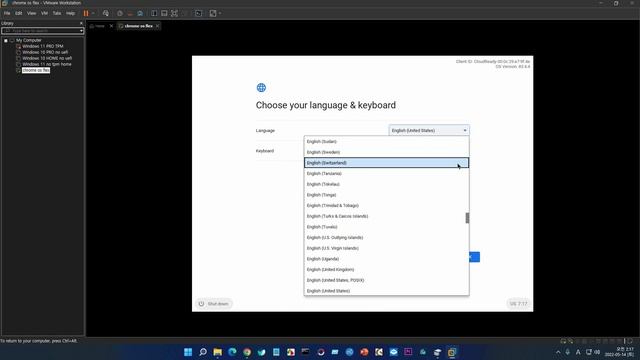Viewport: 640px width, 360px height.
Task: Open the console view toolbar icon
Action: pos(198,13)
